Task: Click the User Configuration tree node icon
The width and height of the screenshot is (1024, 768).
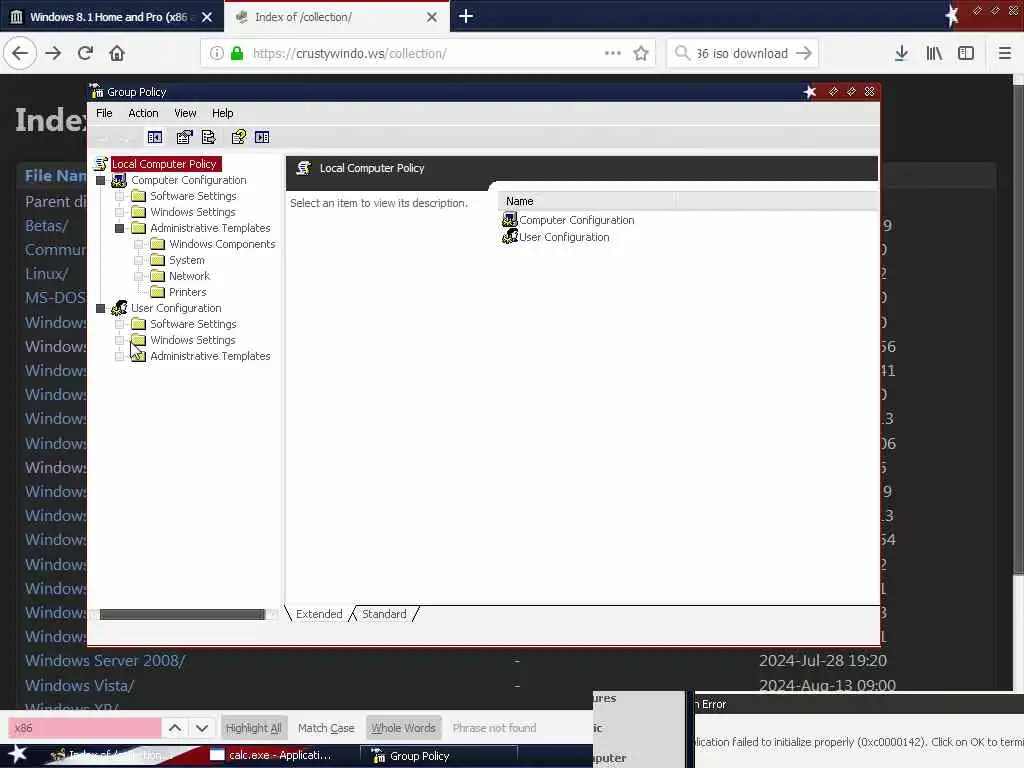Action: (119, 308)
